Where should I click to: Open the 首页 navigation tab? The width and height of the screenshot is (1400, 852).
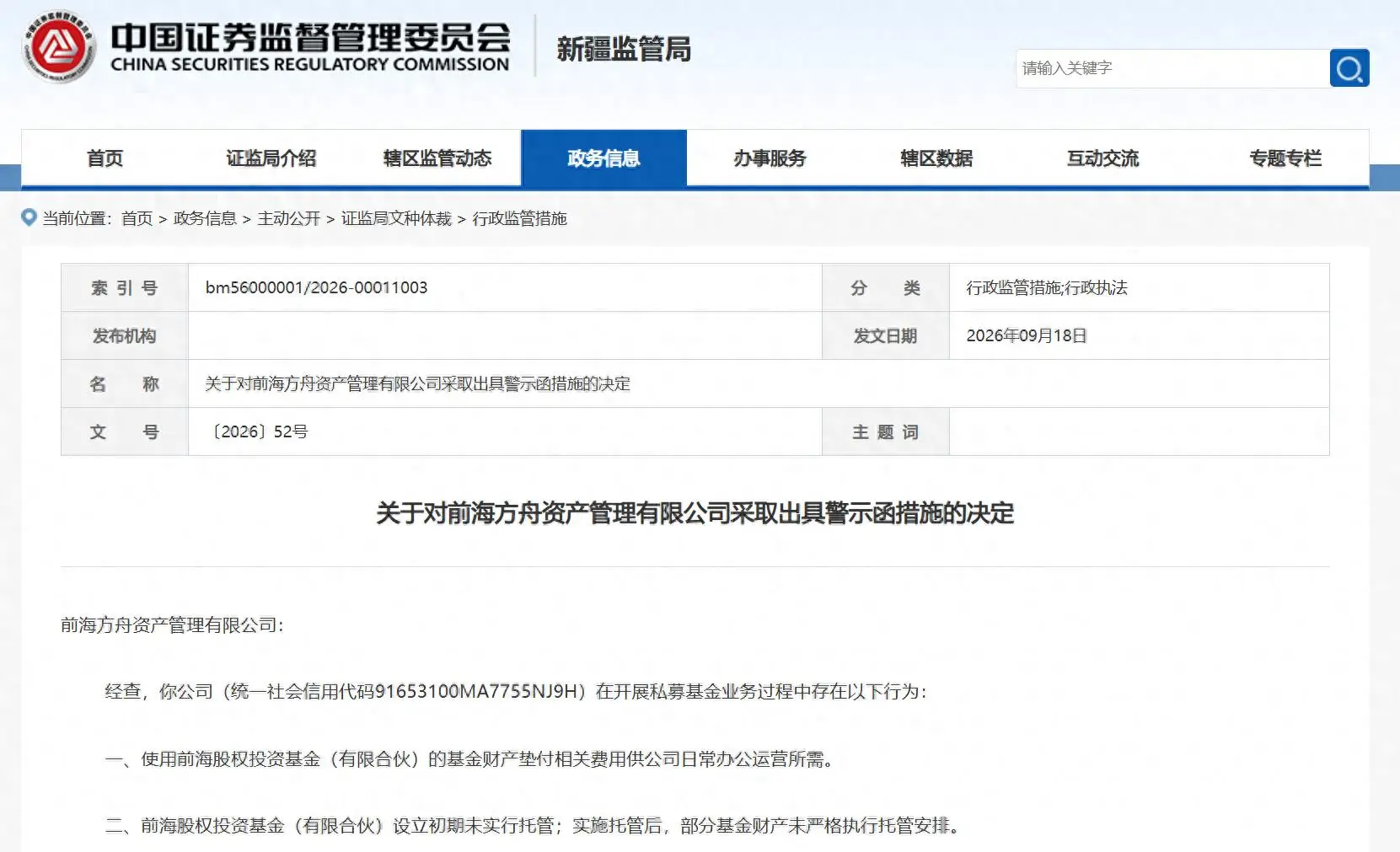tap(105, 158)
